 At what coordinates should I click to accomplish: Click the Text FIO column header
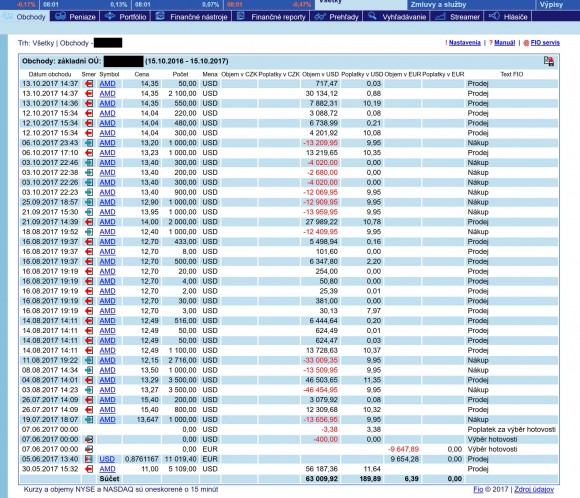(512, 74)
